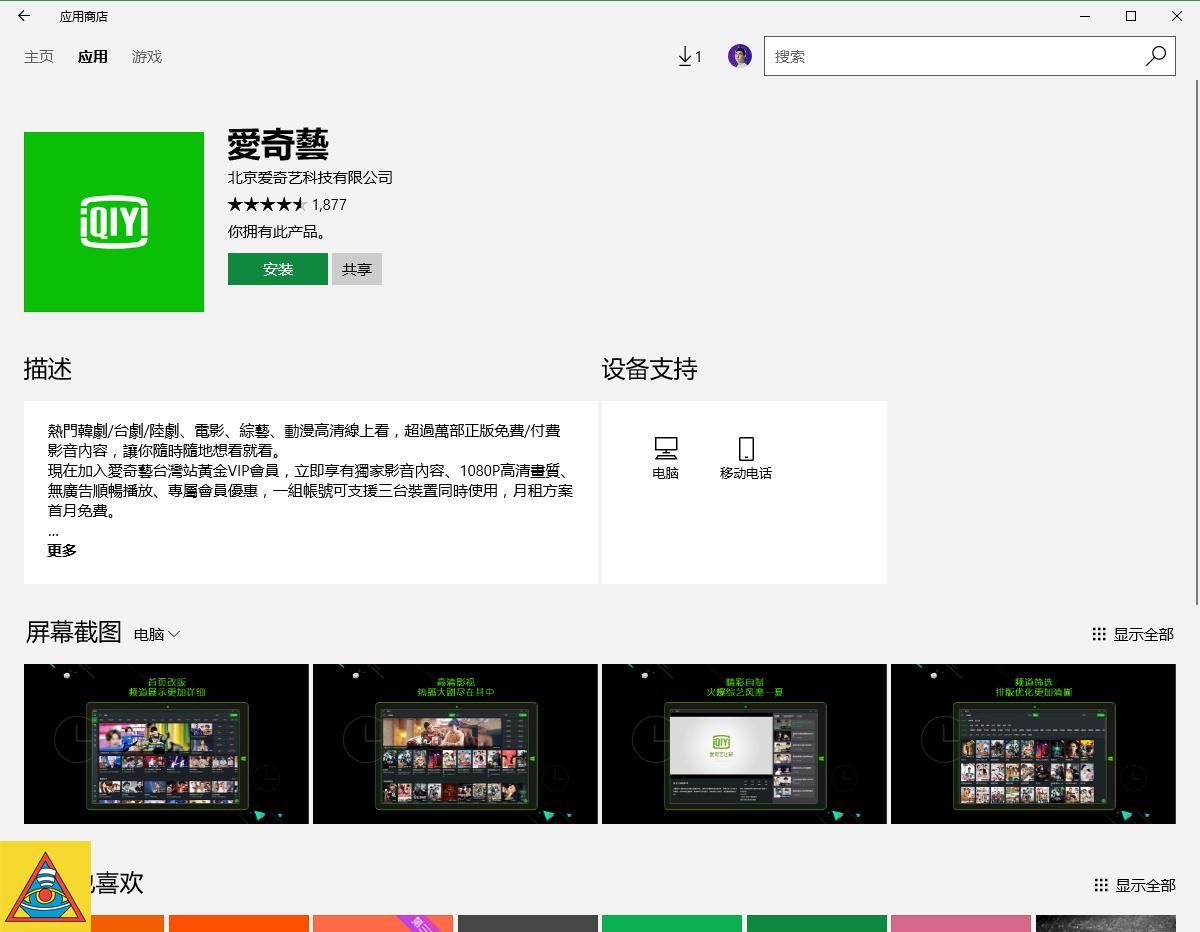Switch to the 游戏 tab

[x=146, y=57]
